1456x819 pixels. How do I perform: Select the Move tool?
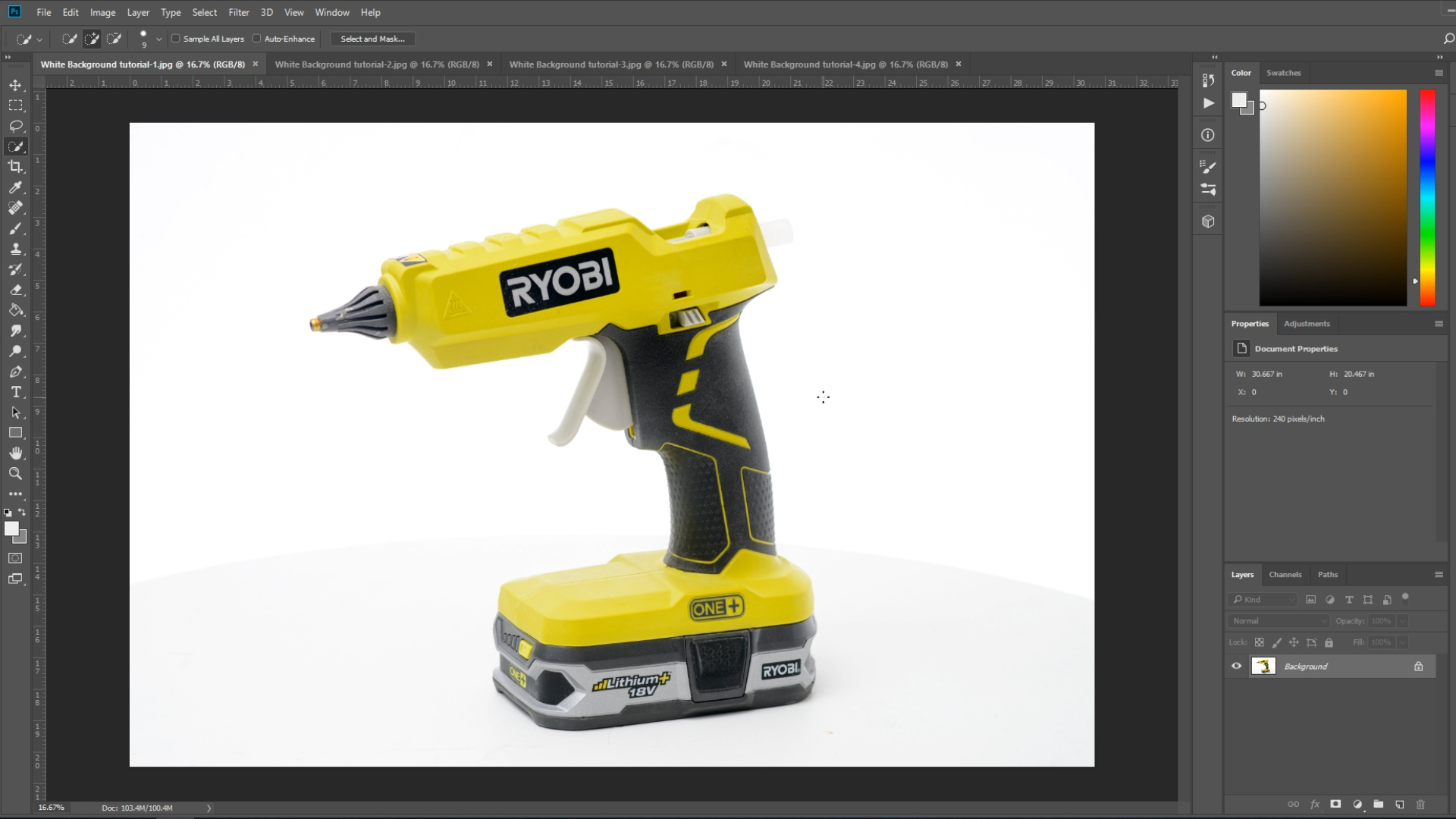15,85
